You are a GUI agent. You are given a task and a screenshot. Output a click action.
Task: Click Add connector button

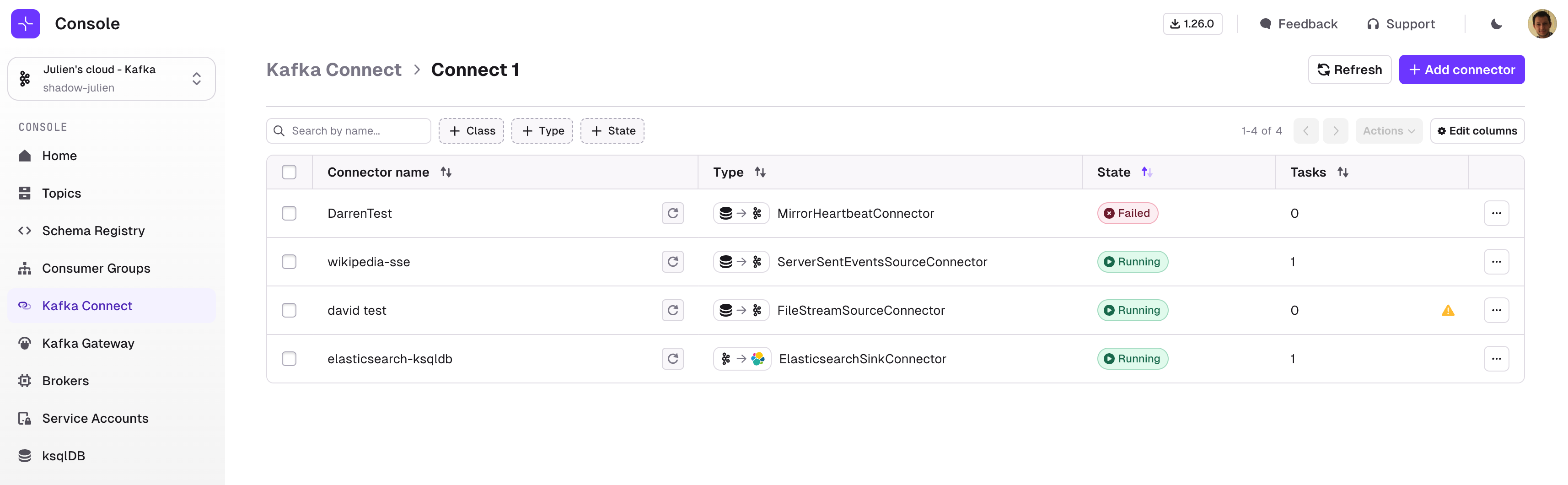tap(1461, 70)
